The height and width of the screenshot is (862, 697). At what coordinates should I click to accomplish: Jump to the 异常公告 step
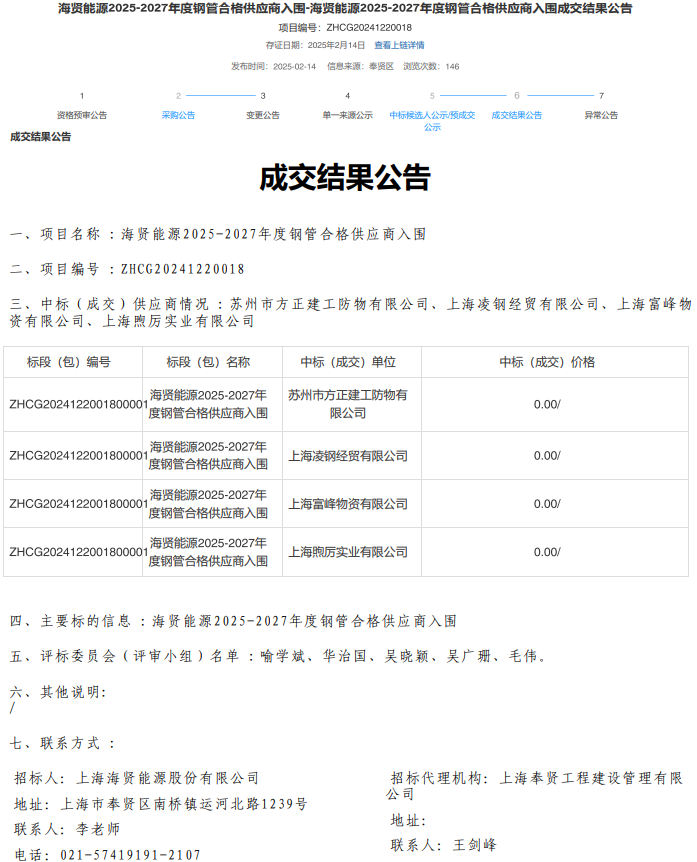click(601, 115)
